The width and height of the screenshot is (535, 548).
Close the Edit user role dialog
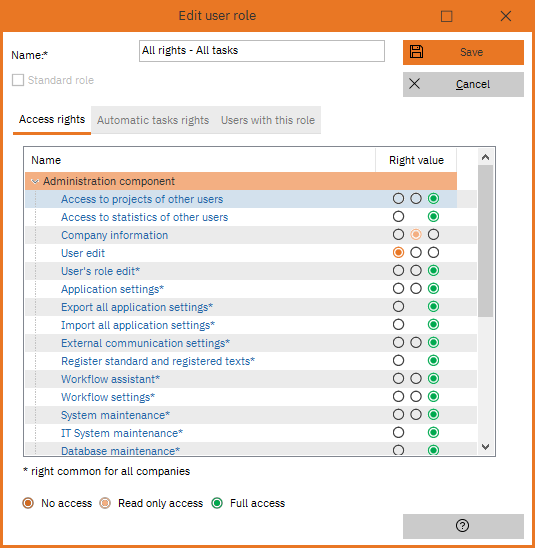pyautogui.click(x=506, y=16)
